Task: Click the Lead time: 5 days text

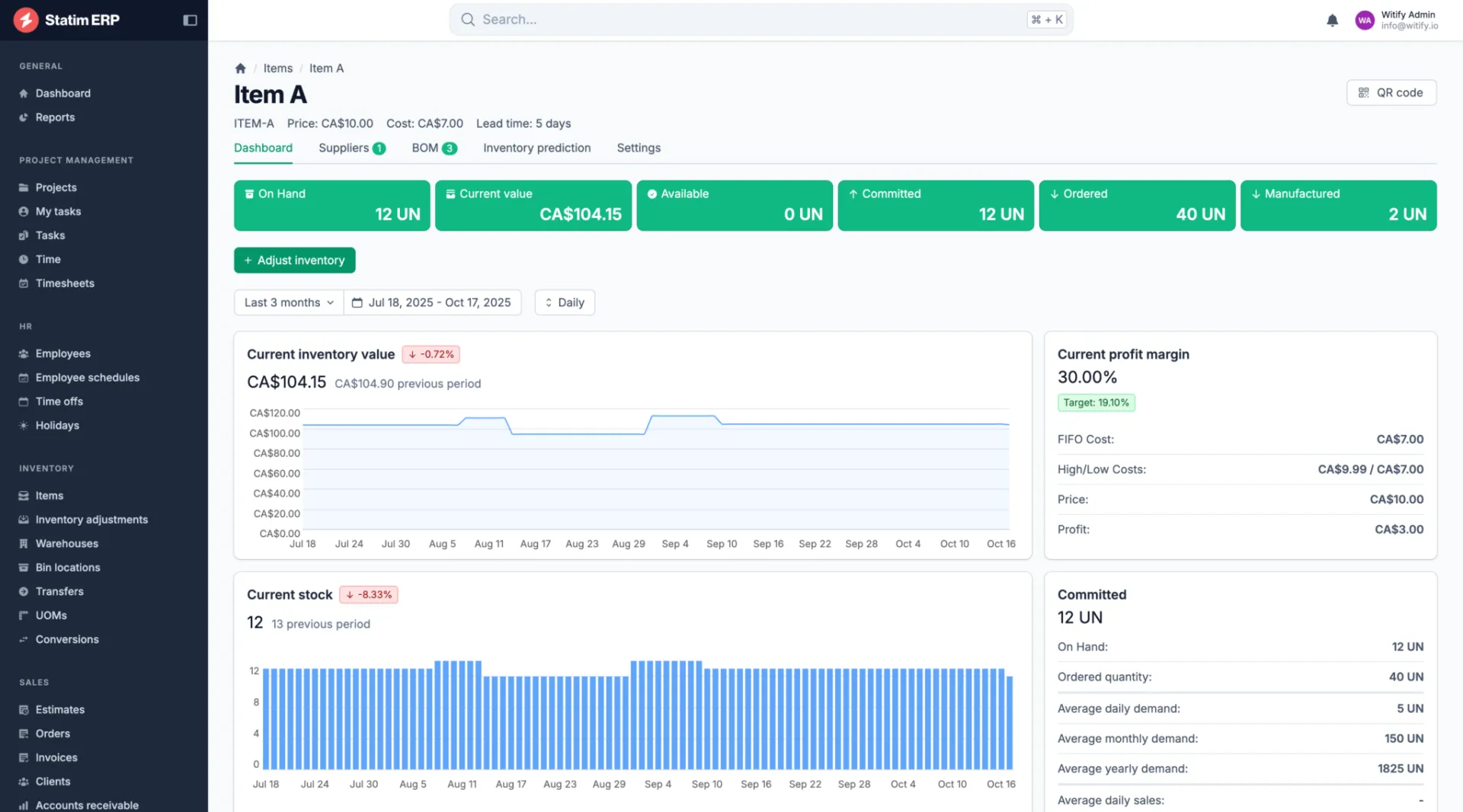Action: 523,123
